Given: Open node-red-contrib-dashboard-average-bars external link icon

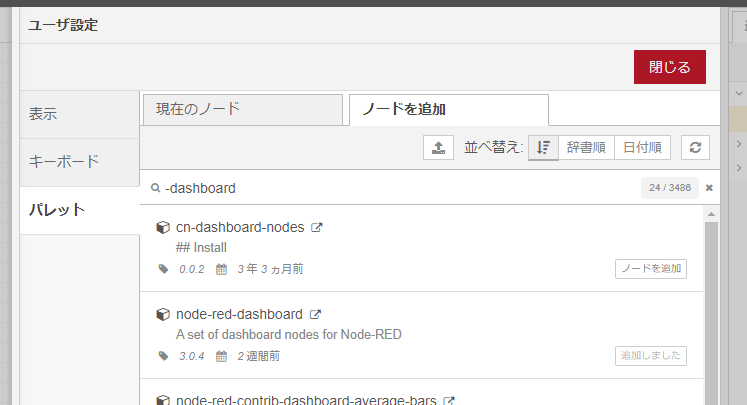Looking at the screenshot, I should click(449, 401).
